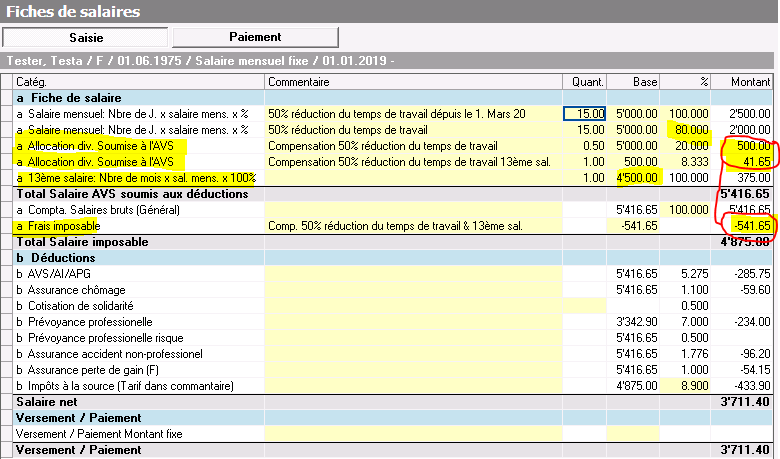Select the 80.000 percent cell
The height and width of the screenshot is (459, 780).
click(688, 130)
